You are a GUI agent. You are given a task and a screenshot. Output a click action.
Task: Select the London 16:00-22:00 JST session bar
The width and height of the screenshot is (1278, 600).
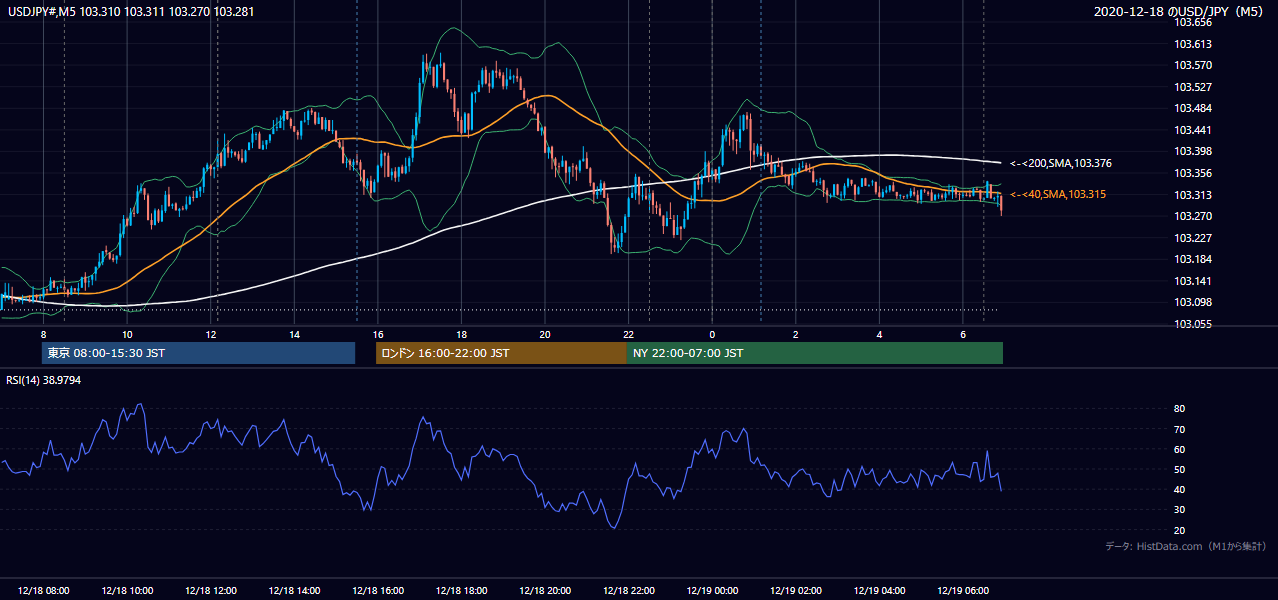point(501,353)
